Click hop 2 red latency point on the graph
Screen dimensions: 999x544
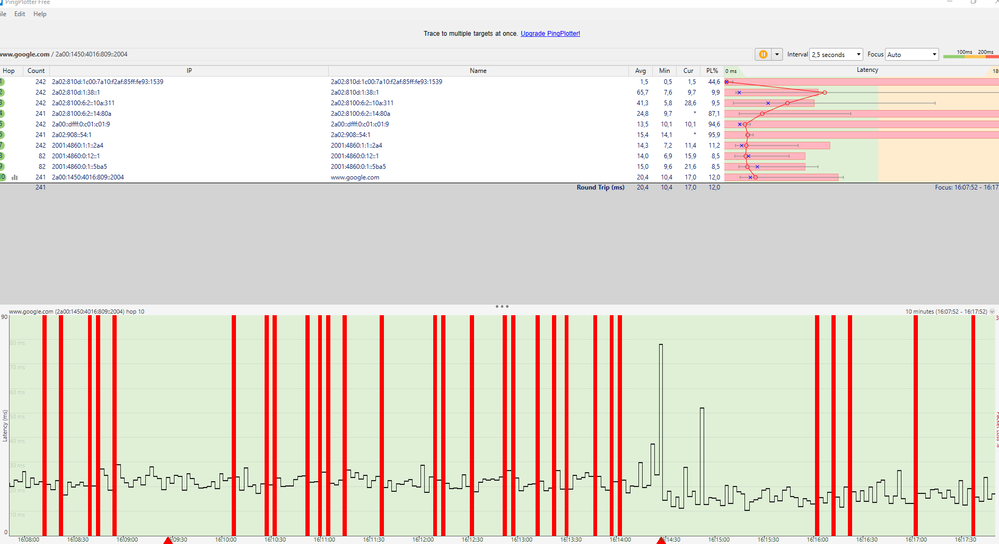coord(824,92)
